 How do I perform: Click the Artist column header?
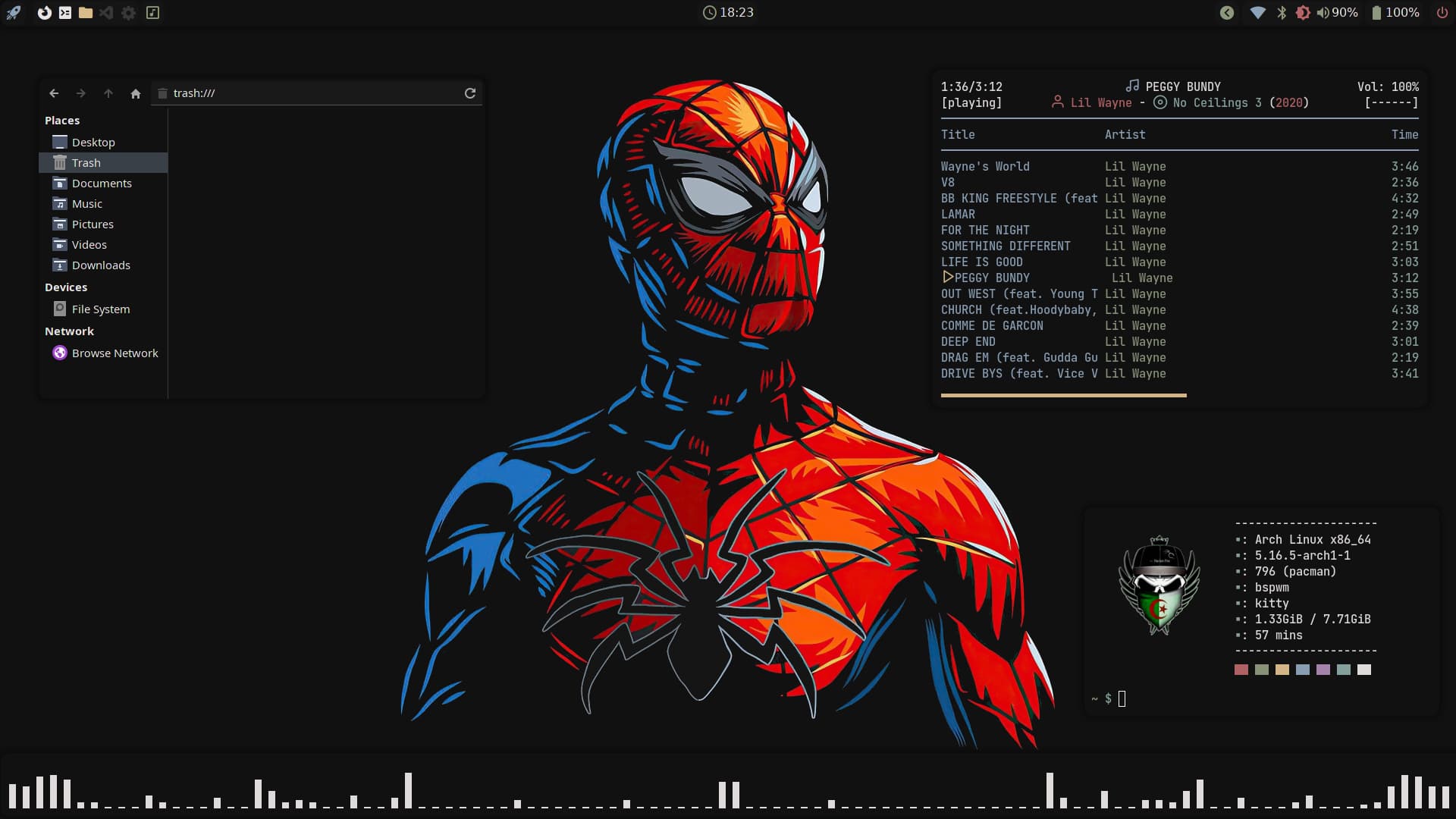pyautogui.click(x=1125, y=135)
